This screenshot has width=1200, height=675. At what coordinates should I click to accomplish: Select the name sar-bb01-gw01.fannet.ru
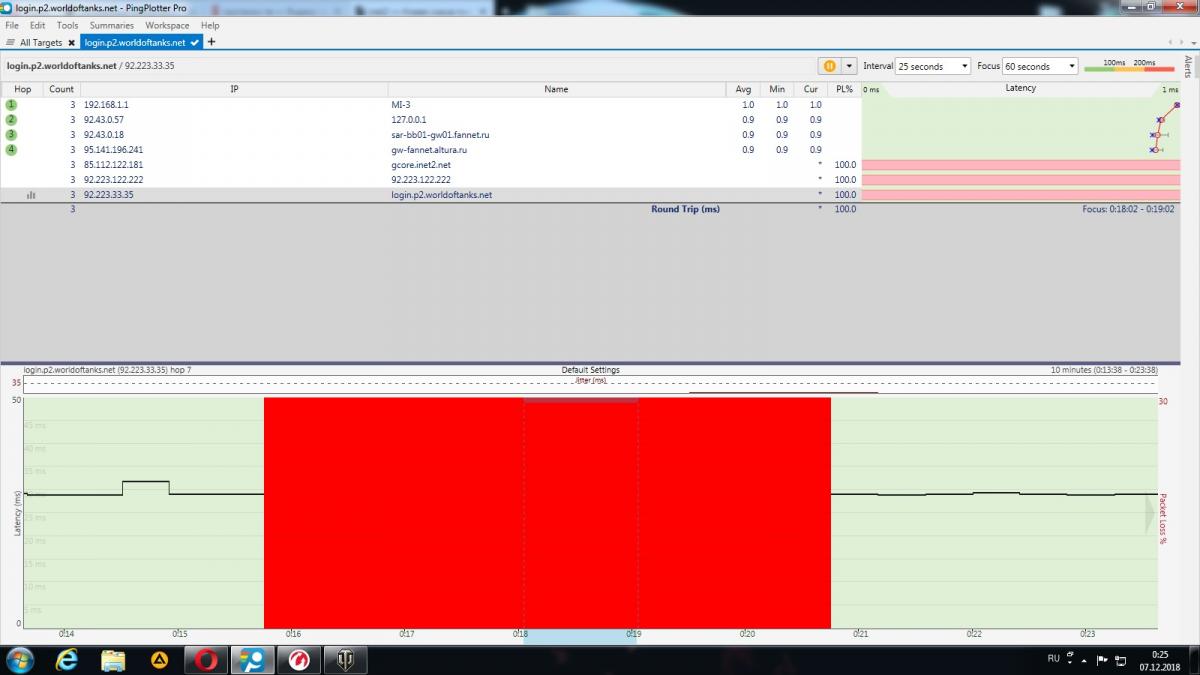[x=440, y=134]
